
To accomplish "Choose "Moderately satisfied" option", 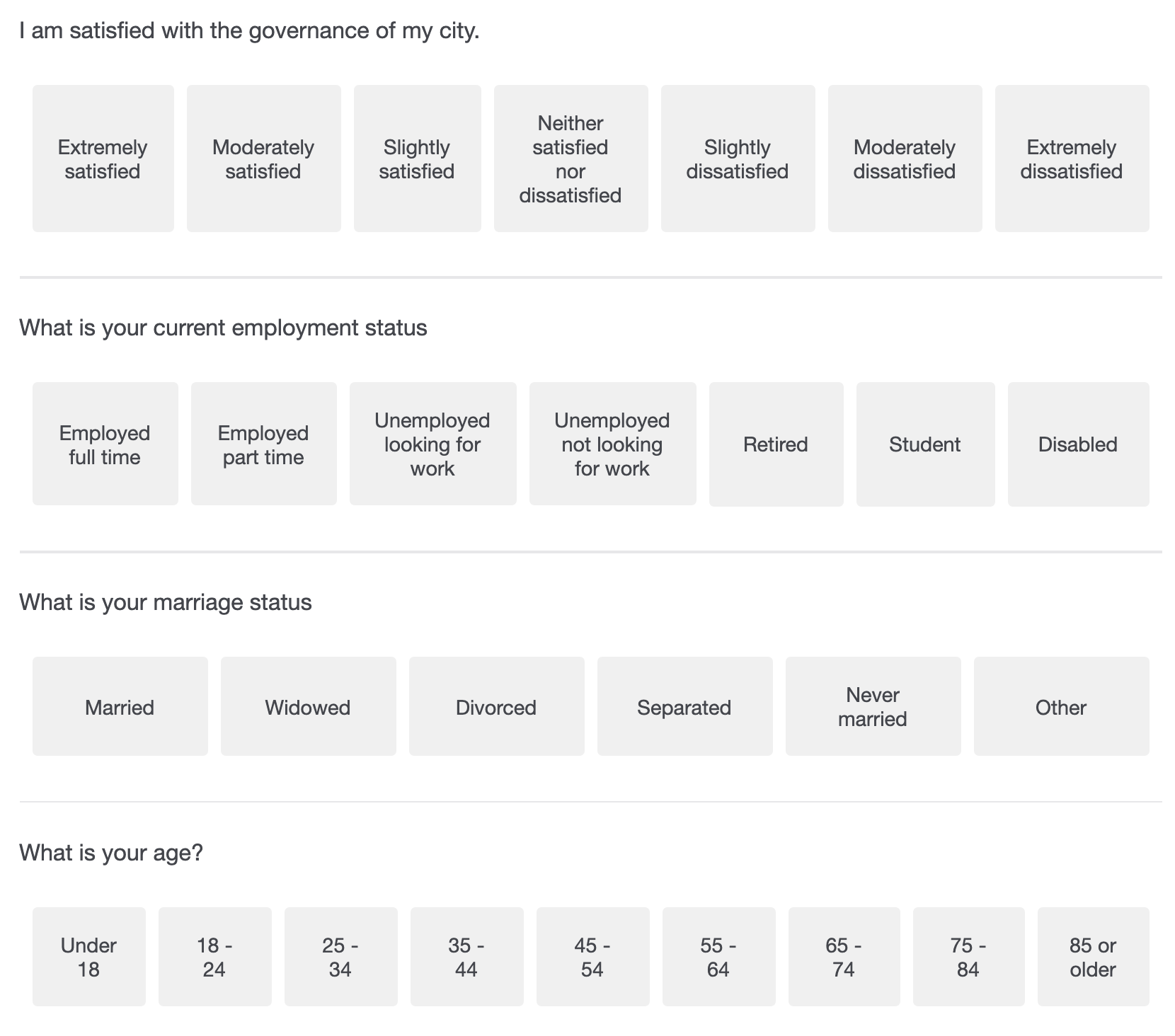I will (x=263, y=159).
